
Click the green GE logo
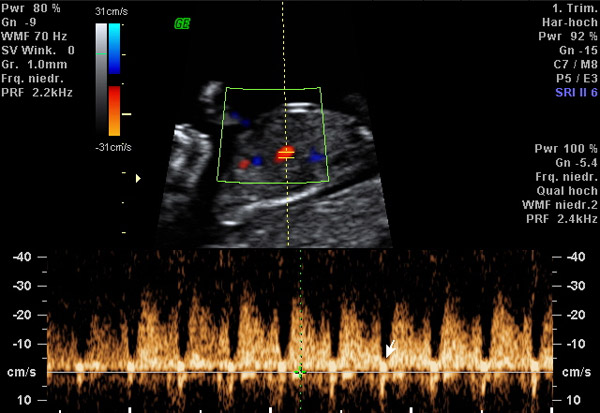tap(182, 23)
